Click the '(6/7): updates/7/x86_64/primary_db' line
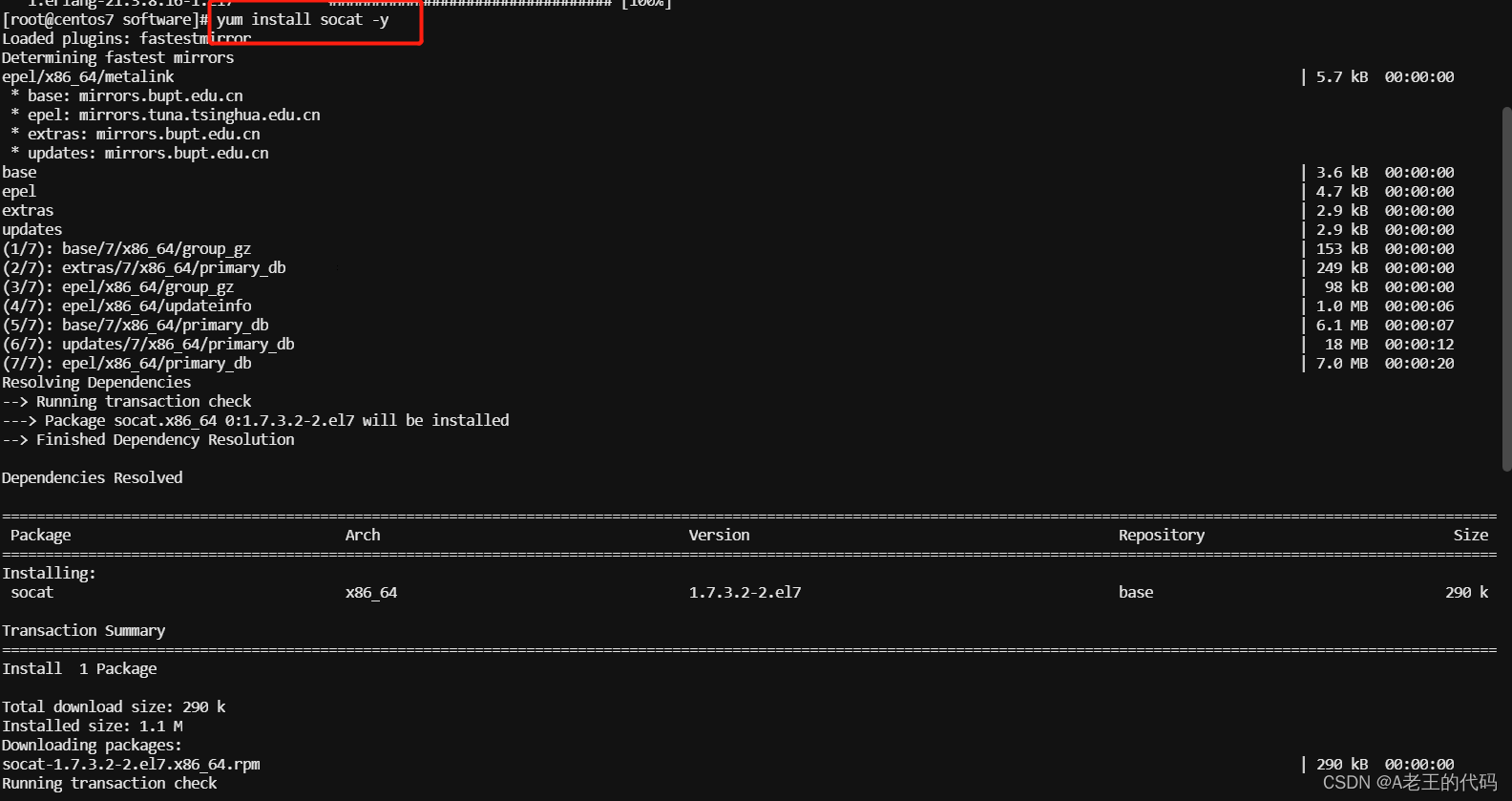Viewport: 1512px width, 801px height. (148, 344)
